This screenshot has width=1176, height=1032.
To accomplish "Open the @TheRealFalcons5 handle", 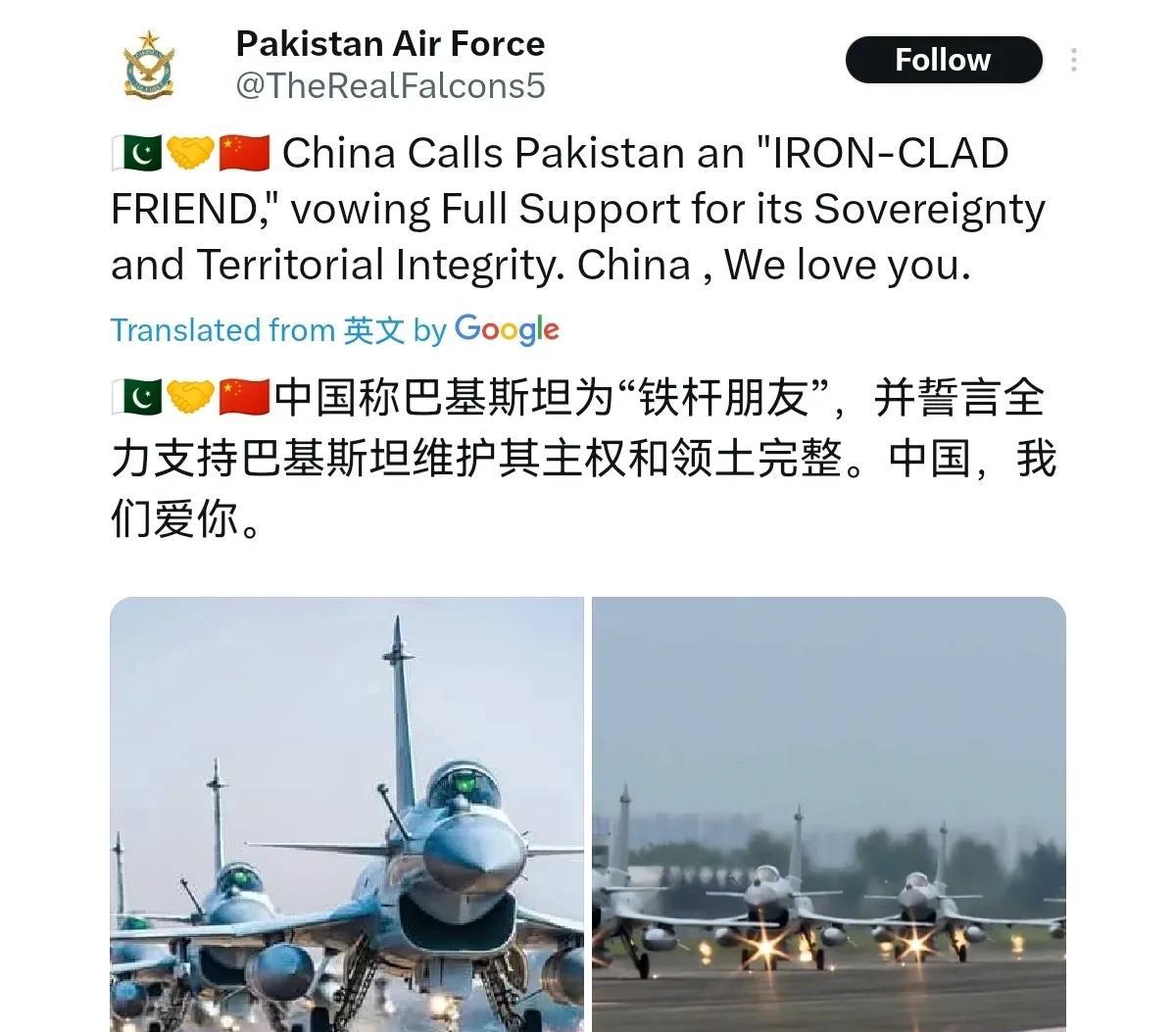I will click(390, 85).
